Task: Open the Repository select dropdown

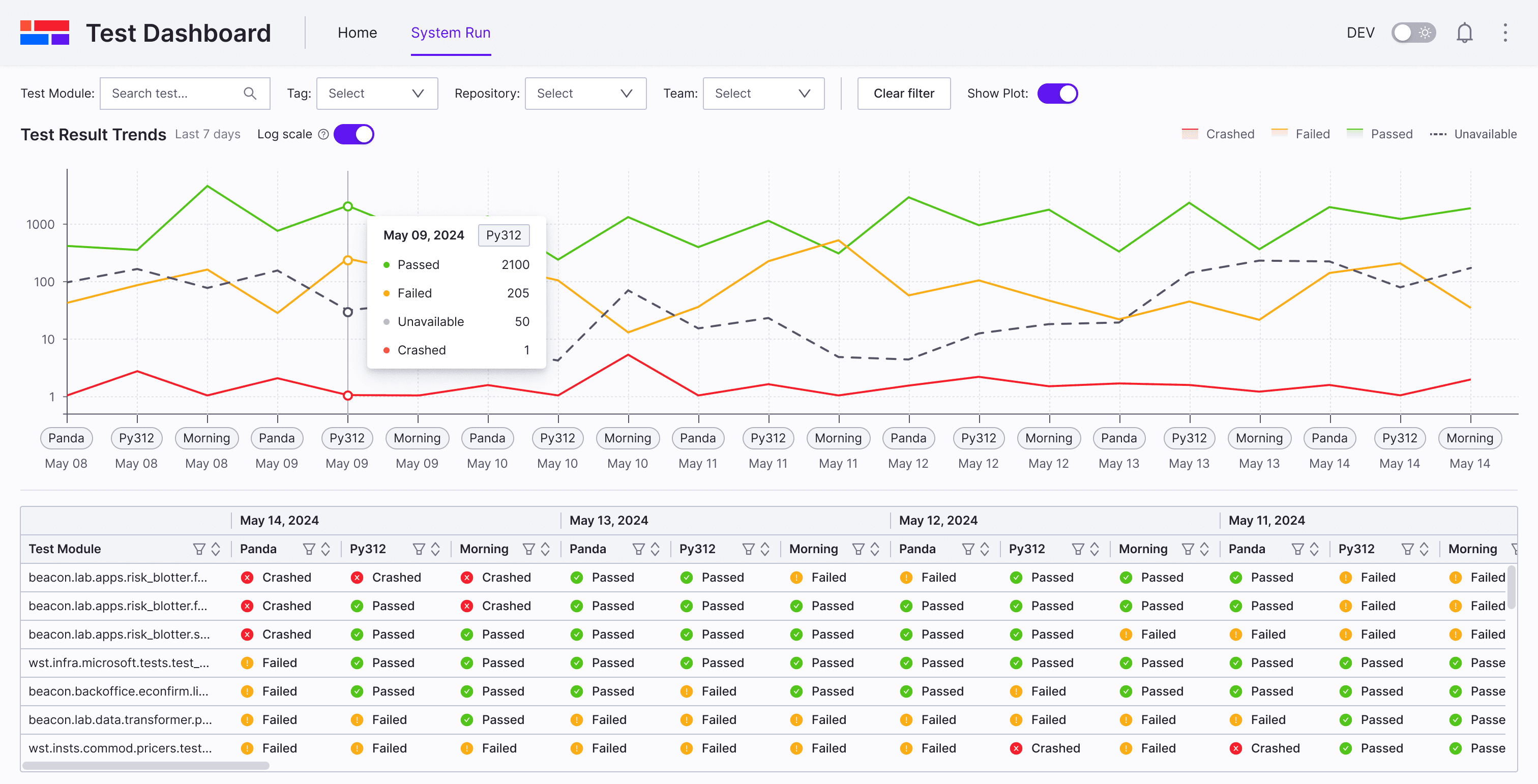Action: 585,94
